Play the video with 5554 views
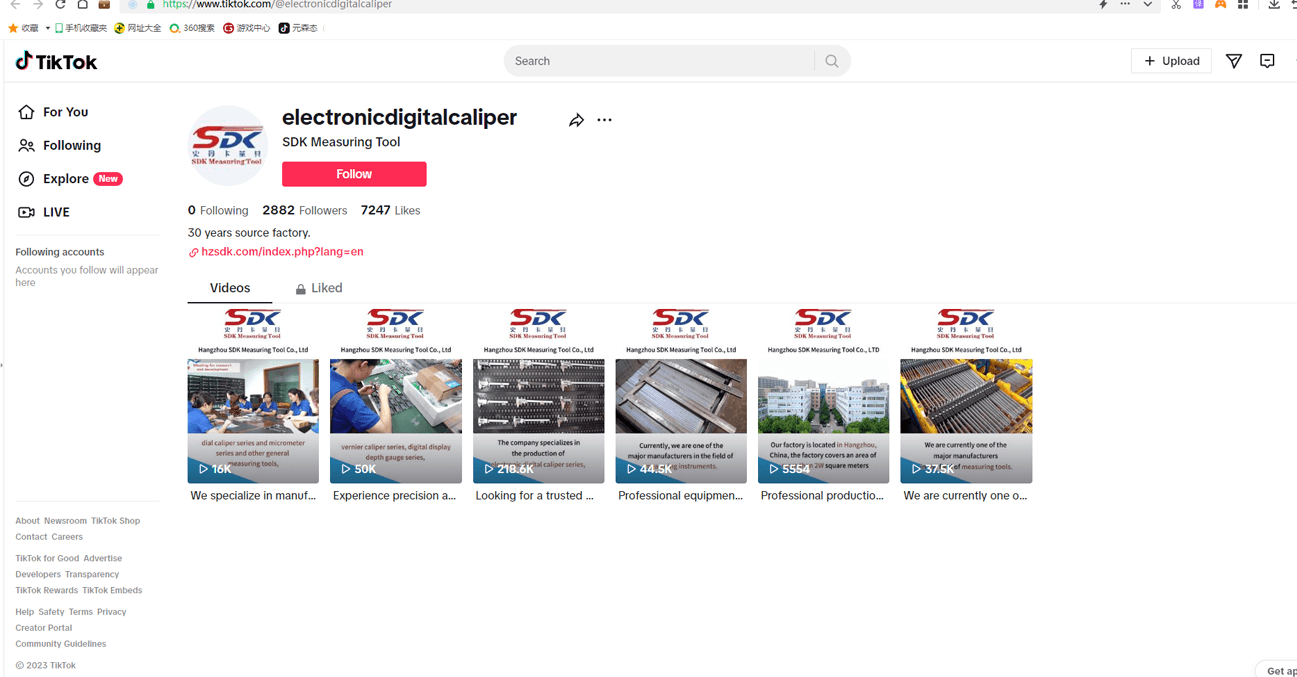The width and height of the screenshot is (1297, 677). pyautogui.click(x=823, y=396)
